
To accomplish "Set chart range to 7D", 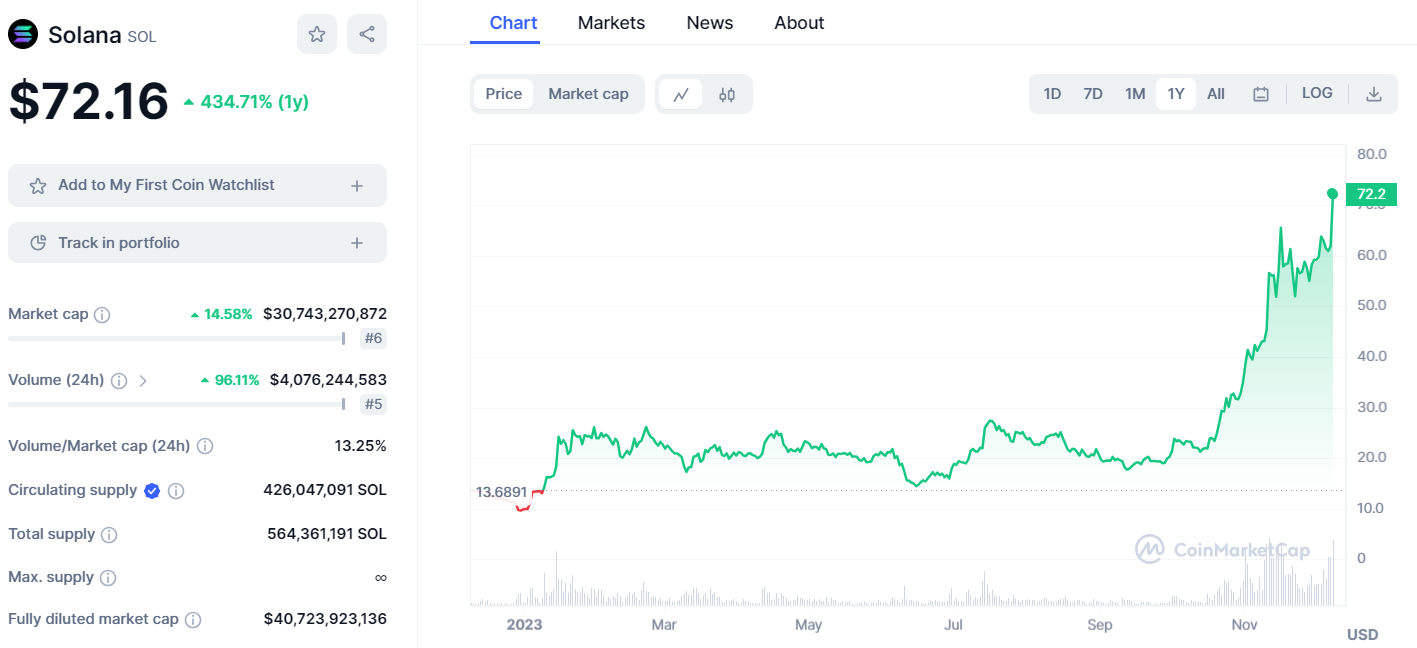I will 1093,94.
